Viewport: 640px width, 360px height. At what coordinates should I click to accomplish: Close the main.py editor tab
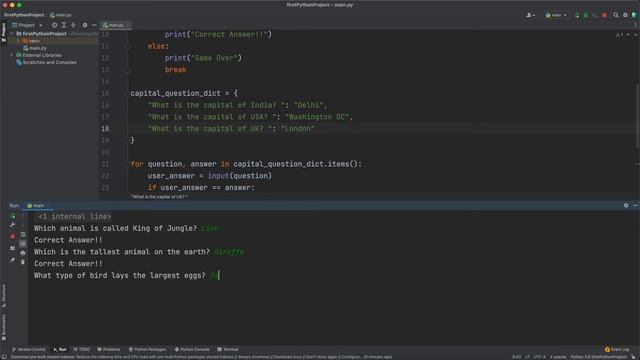click(127, 25)
